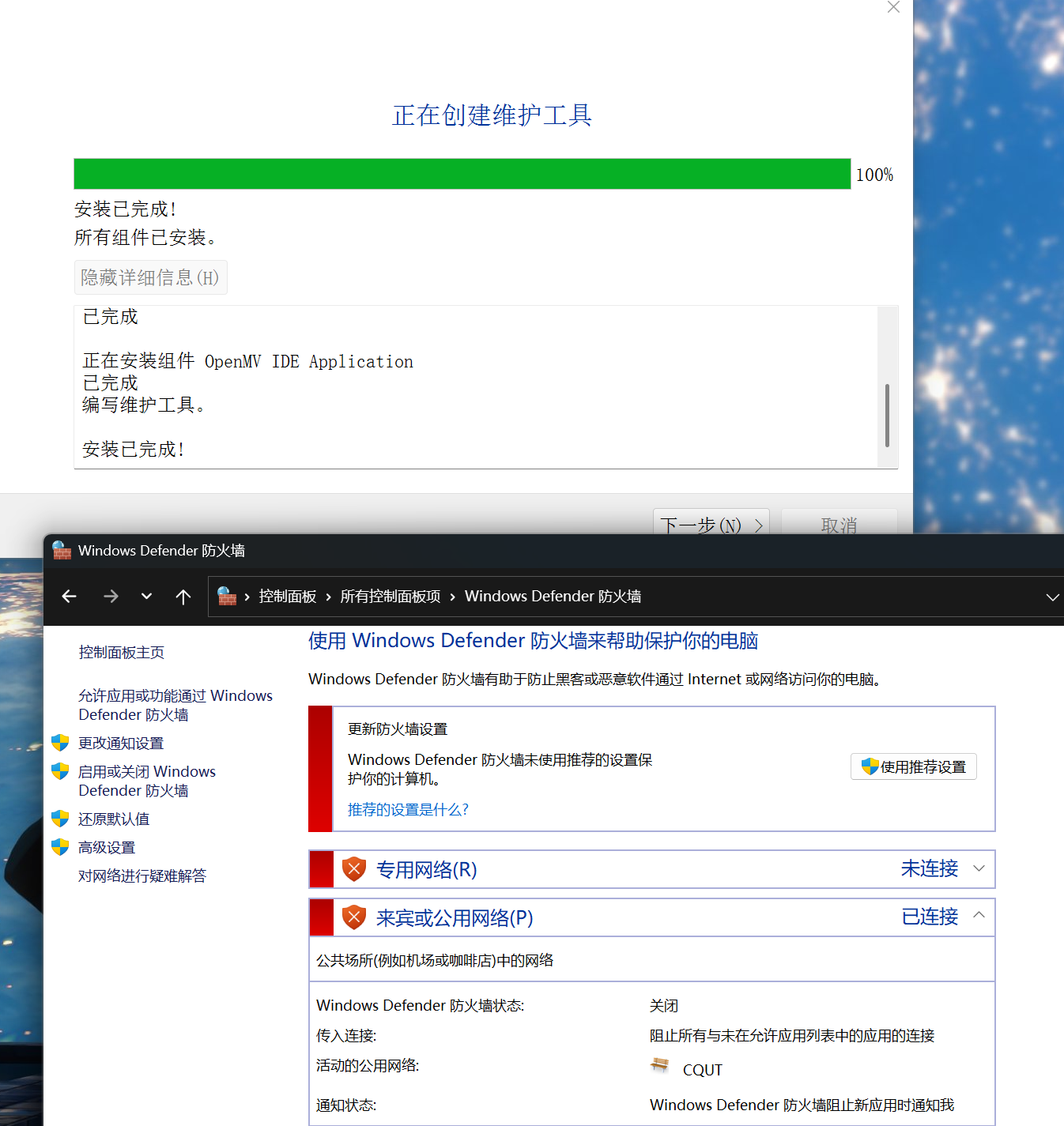Open 对网络进行疑难解答 link
1064x1126 pixels.
pyautogui.click(x=142, y=876)
